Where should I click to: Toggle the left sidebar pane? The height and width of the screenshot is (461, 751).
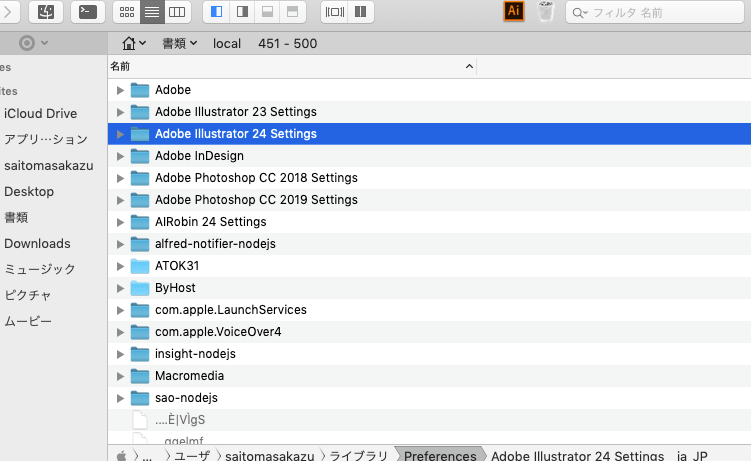point(216,12)
